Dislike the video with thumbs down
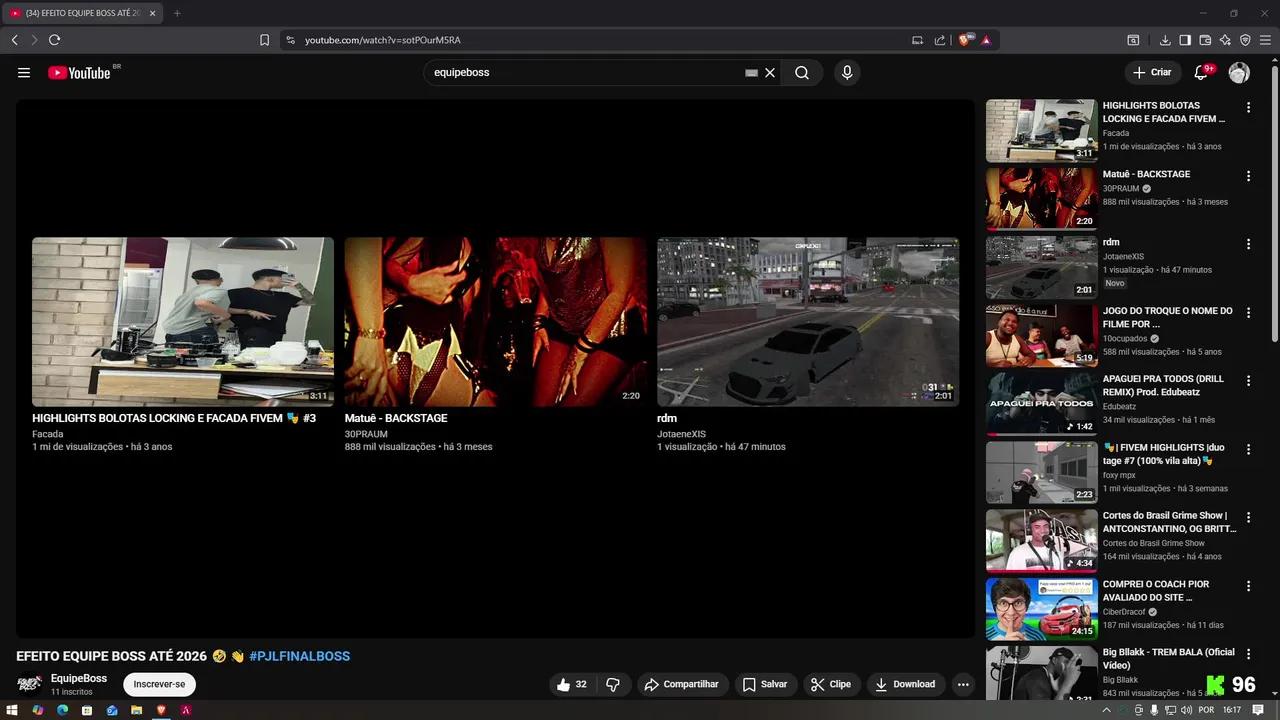Viewport: 1280px width, 720px height. [613, 685]
